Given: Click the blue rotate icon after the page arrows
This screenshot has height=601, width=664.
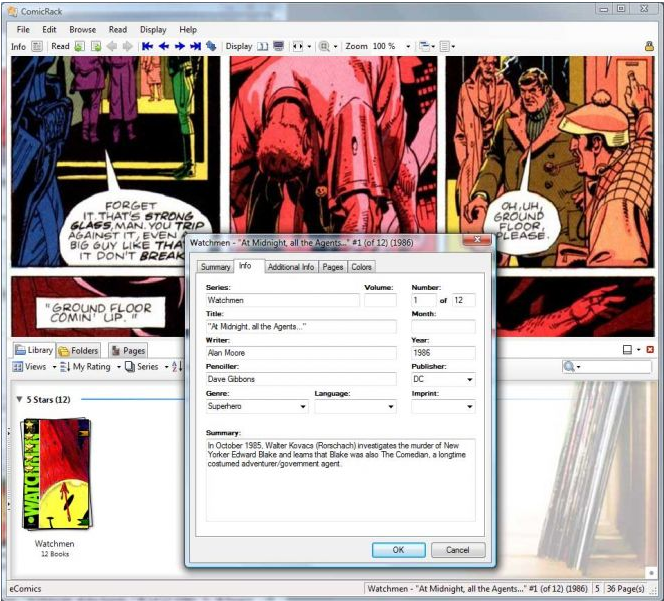Looking at the screenshot, I should click(211, 46).
